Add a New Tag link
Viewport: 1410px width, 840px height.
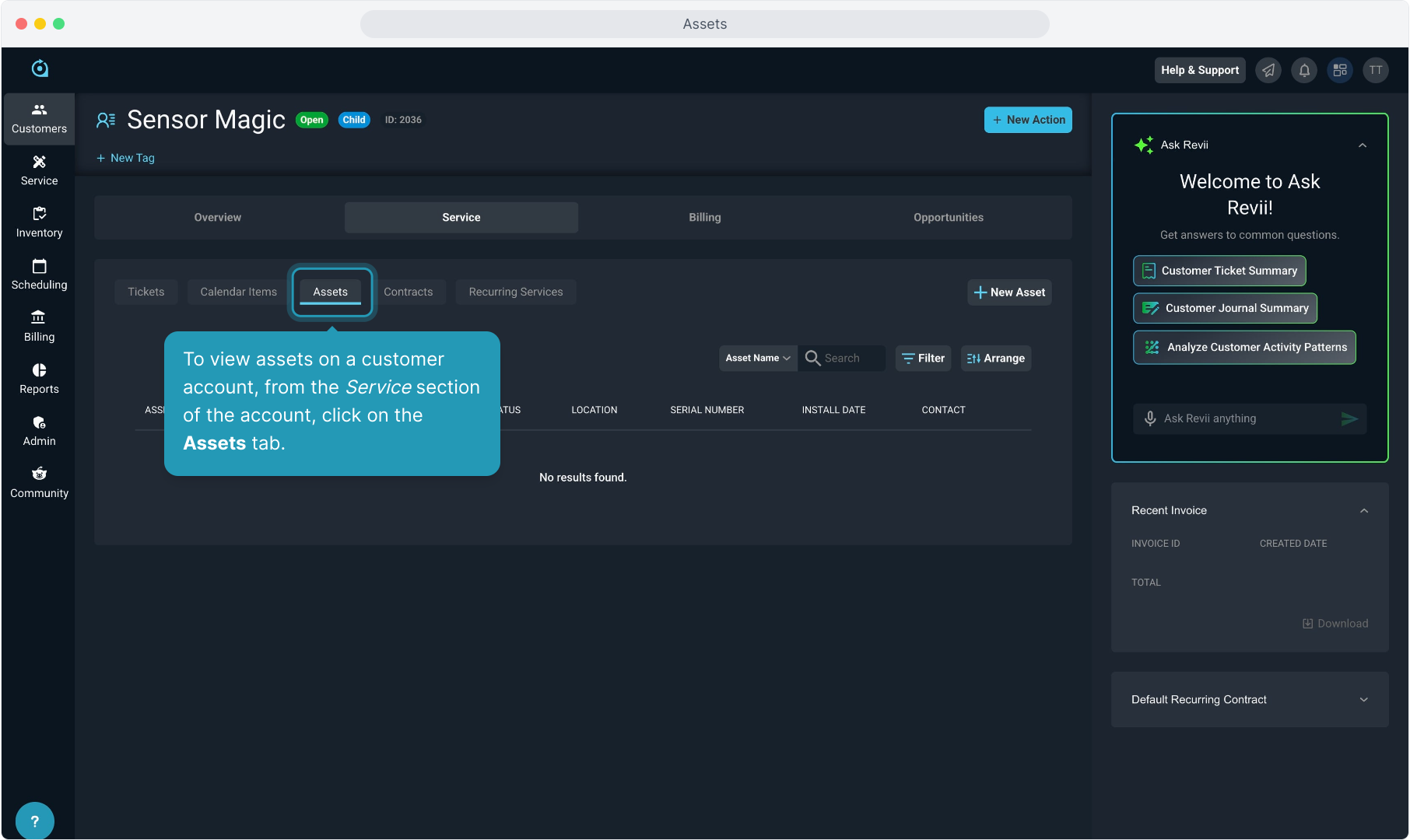(125, 158)
